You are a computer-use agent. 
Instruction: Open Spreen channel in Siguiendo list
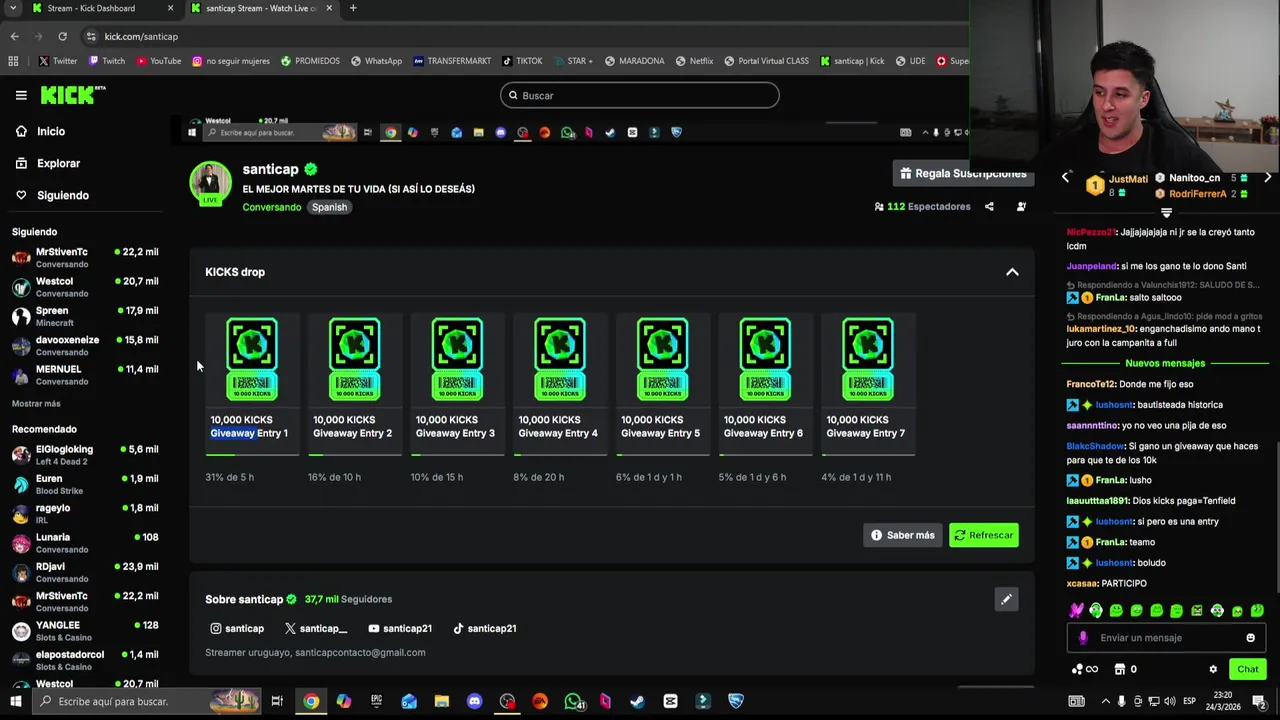coord(85,316)
